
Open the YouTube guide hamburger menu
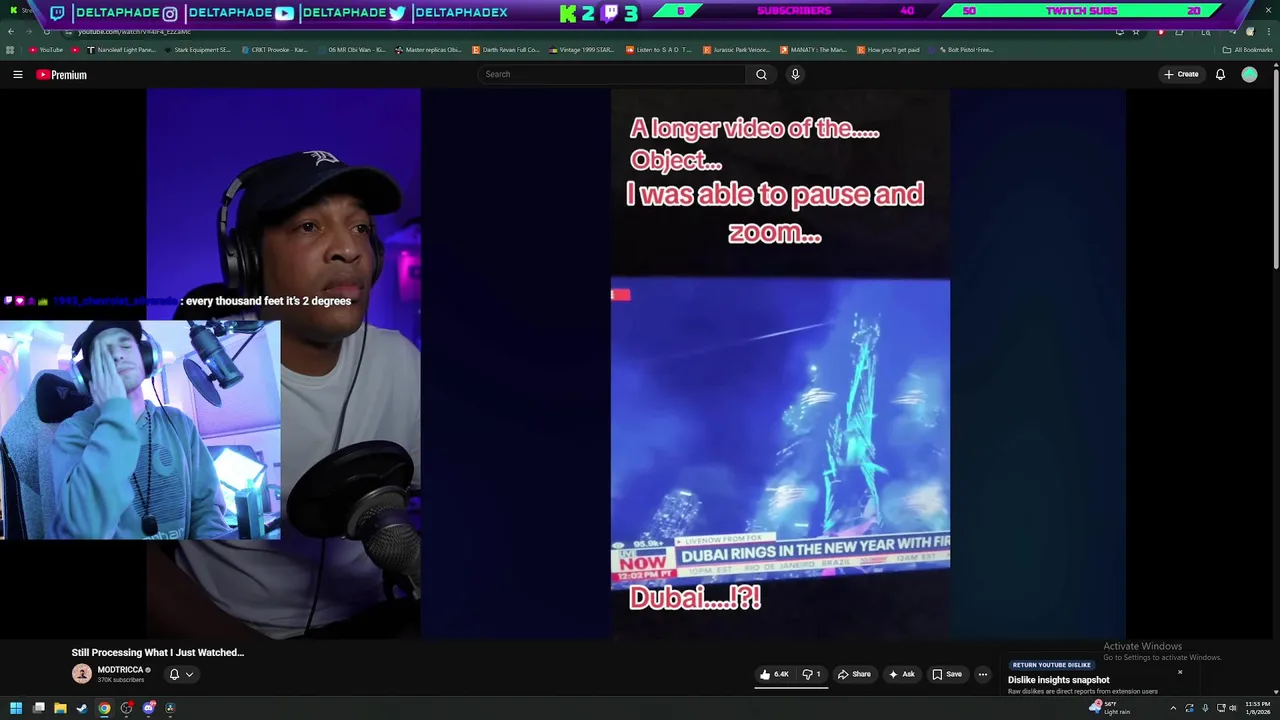pyautogui.click(x=17, y=74)
